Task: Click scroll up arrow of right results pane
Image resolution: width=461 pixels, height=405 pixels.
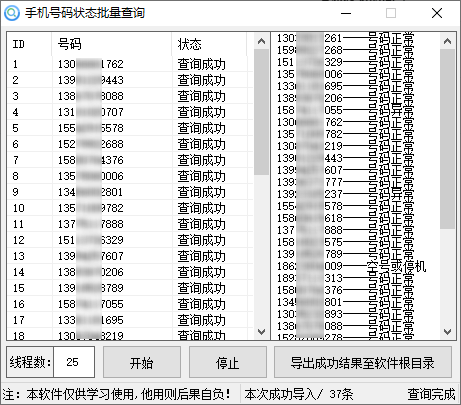Action: coord(447,41)
